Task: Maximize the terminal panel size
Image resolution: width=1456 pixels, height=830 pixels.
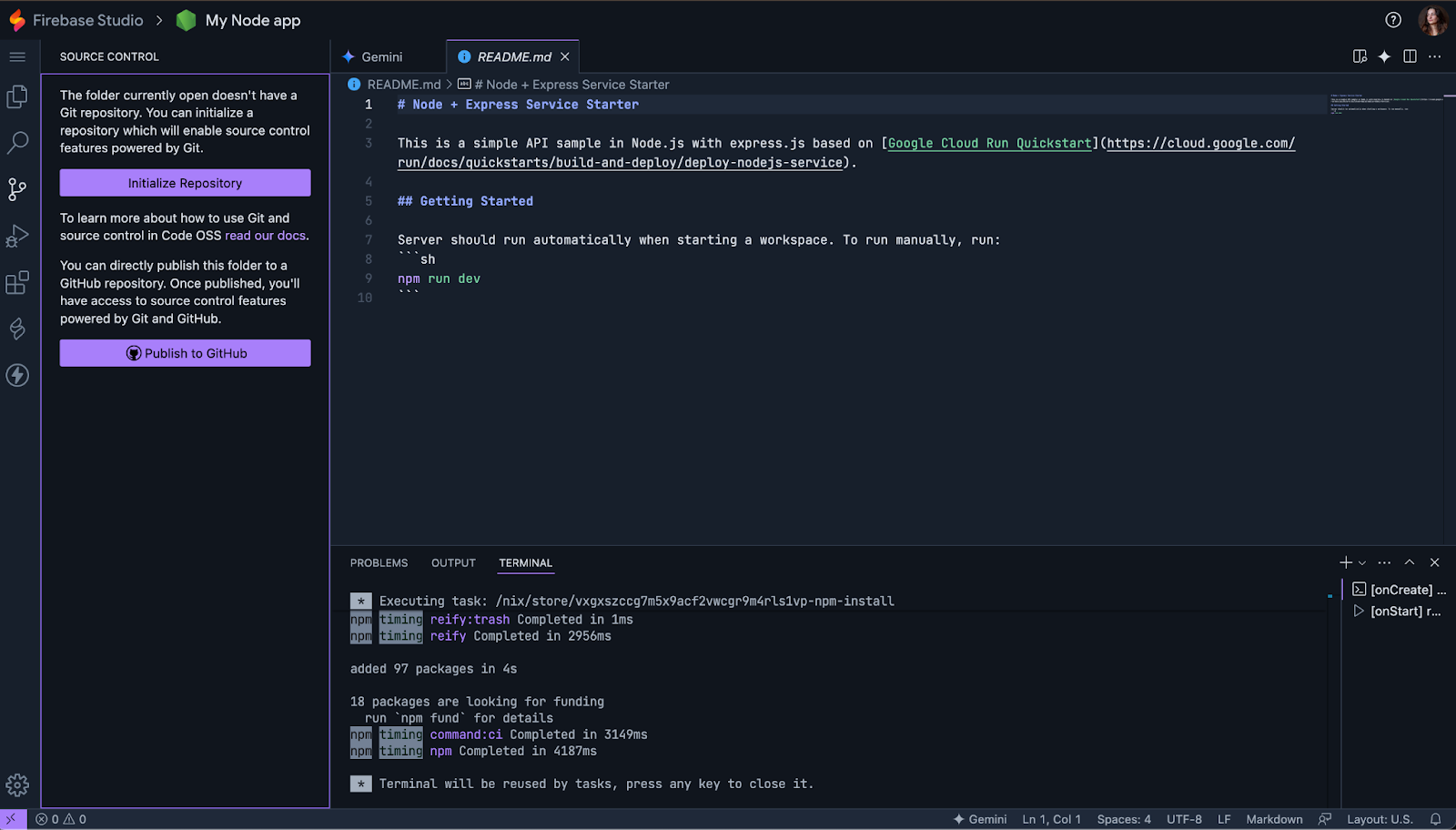Action: pyautogui.click(x=1410, y=562)
